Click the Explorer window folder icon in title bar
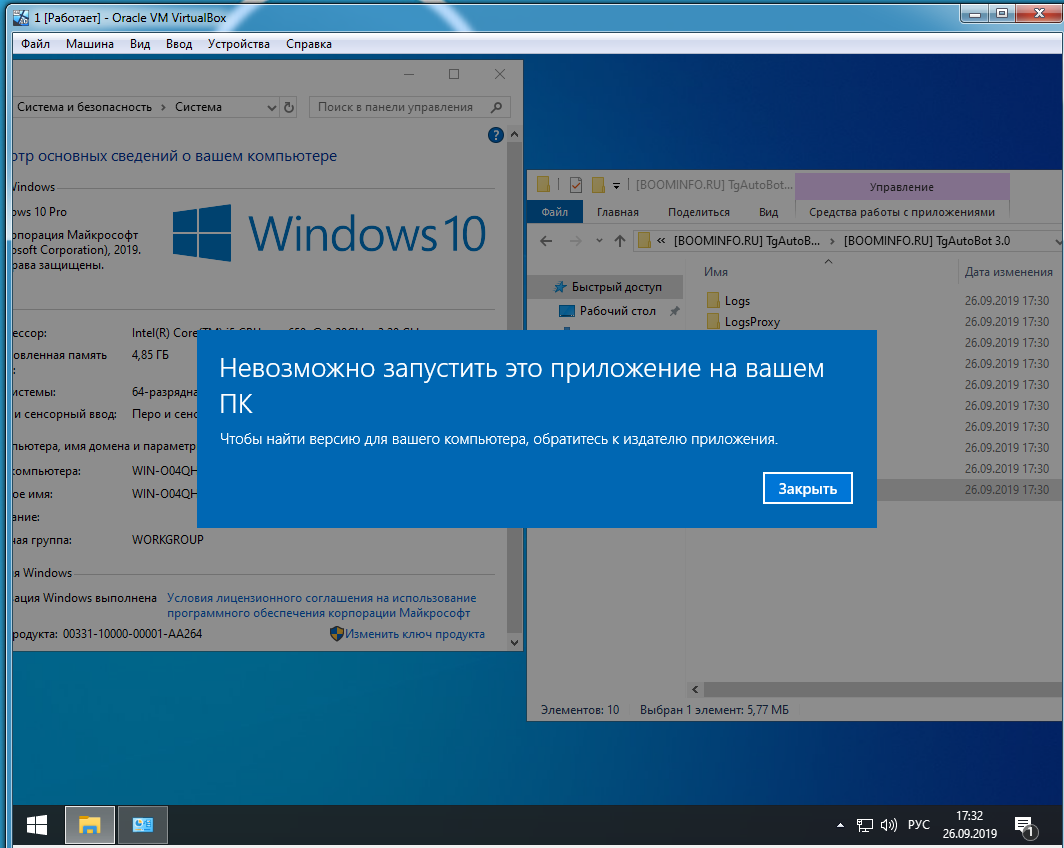The width and height of the screenshot is (1064, 848). tap(544, 184)
